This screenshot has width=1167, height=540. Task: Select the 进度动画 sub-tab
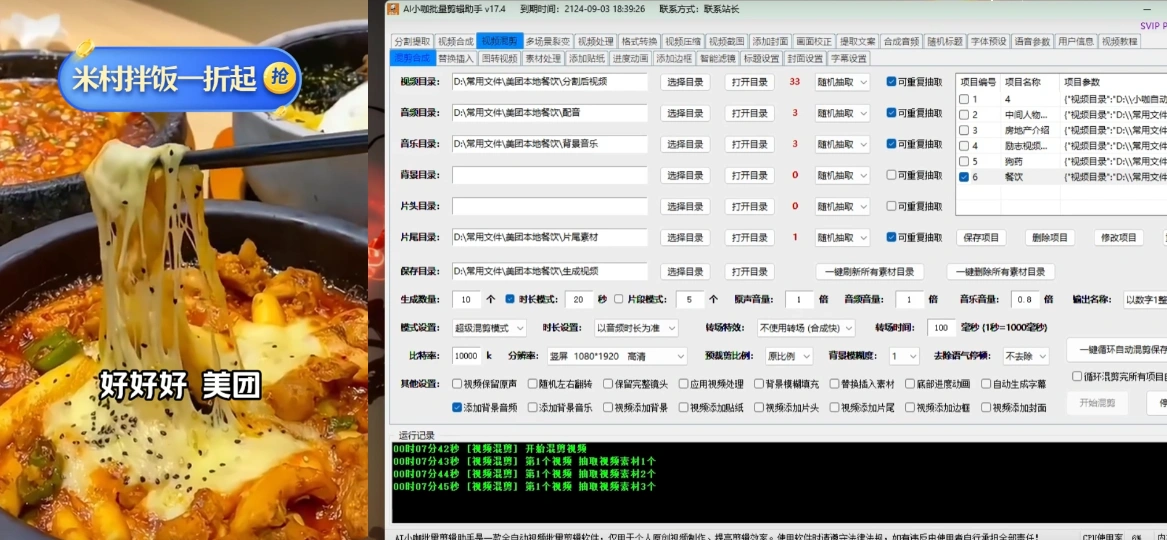tap(630, 58)
